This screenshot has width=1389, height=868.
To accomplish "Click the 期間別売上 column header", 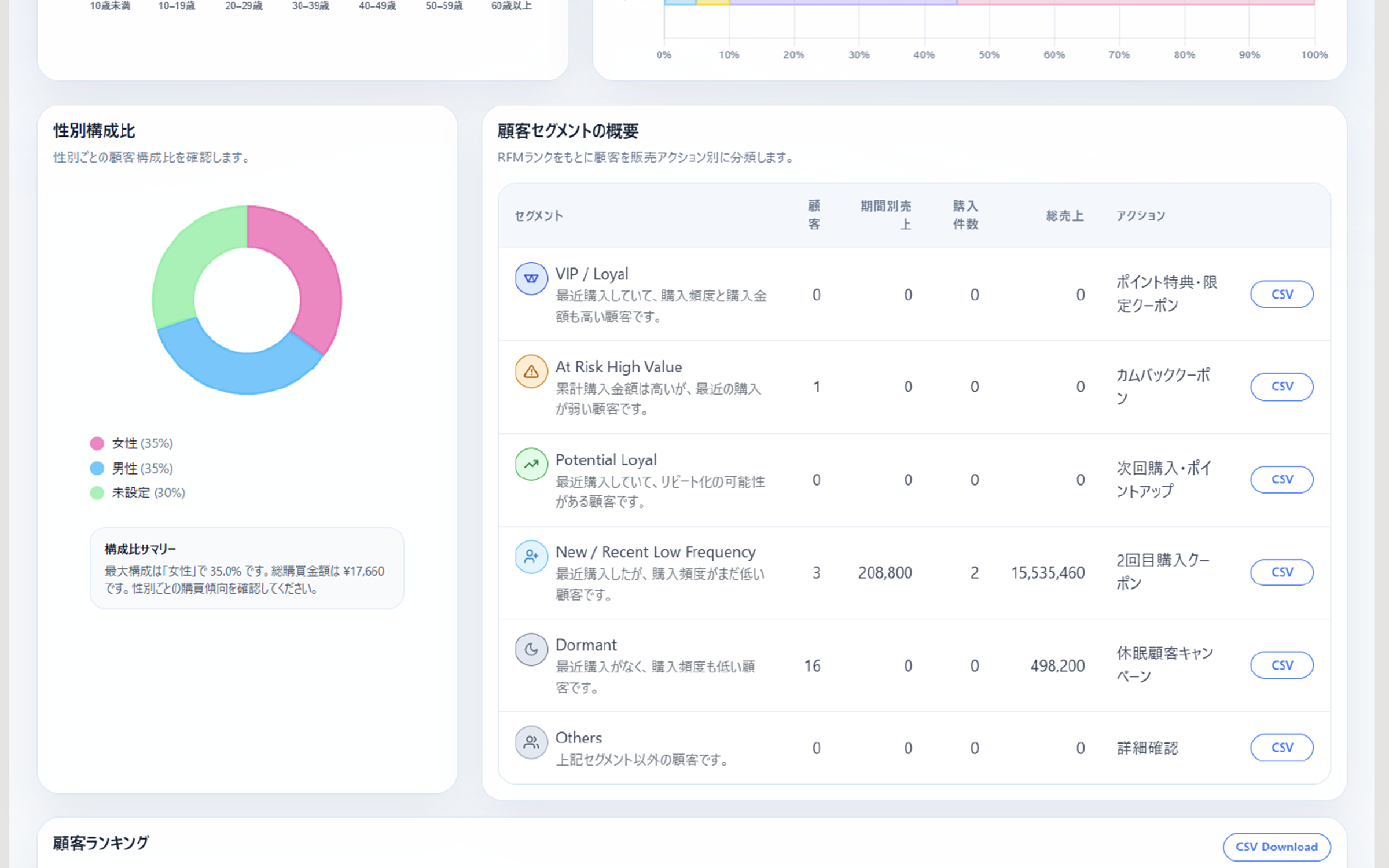I will (x=885, y=215).
